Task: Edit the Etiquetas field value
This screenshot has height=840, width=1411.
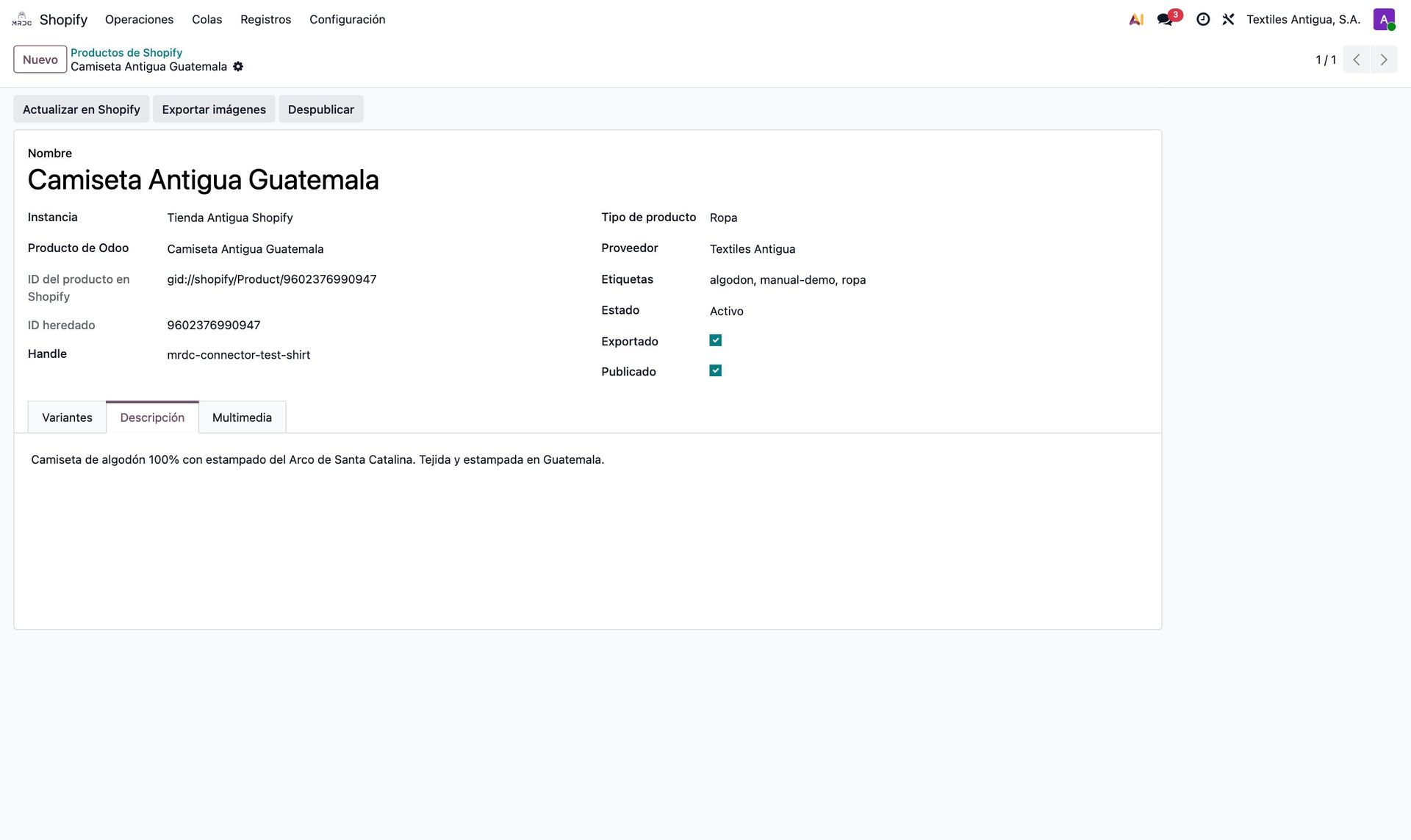Action: [788, 280]
